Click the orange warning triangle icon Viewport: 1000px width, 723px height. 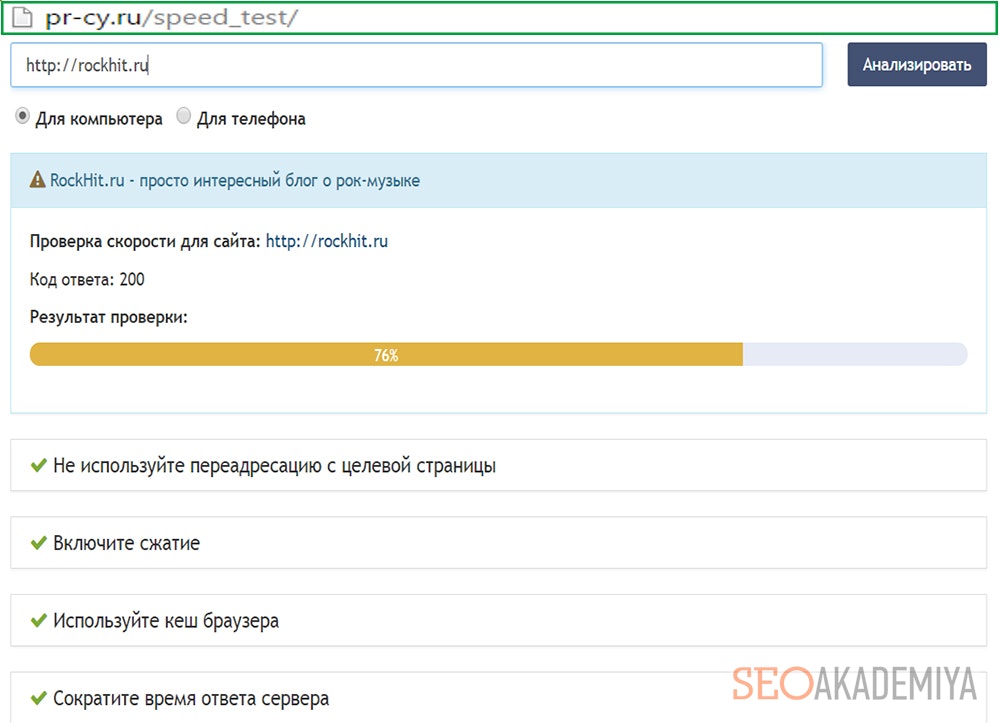[x=38, y=179]
